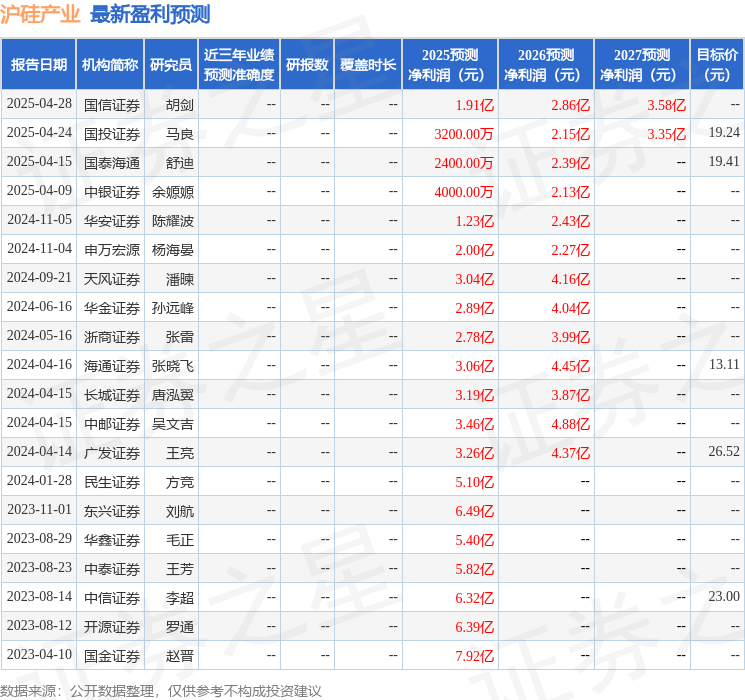745x700 pixels.
Task: Click analyst name 孙远峰
Action: coord(173,308)
